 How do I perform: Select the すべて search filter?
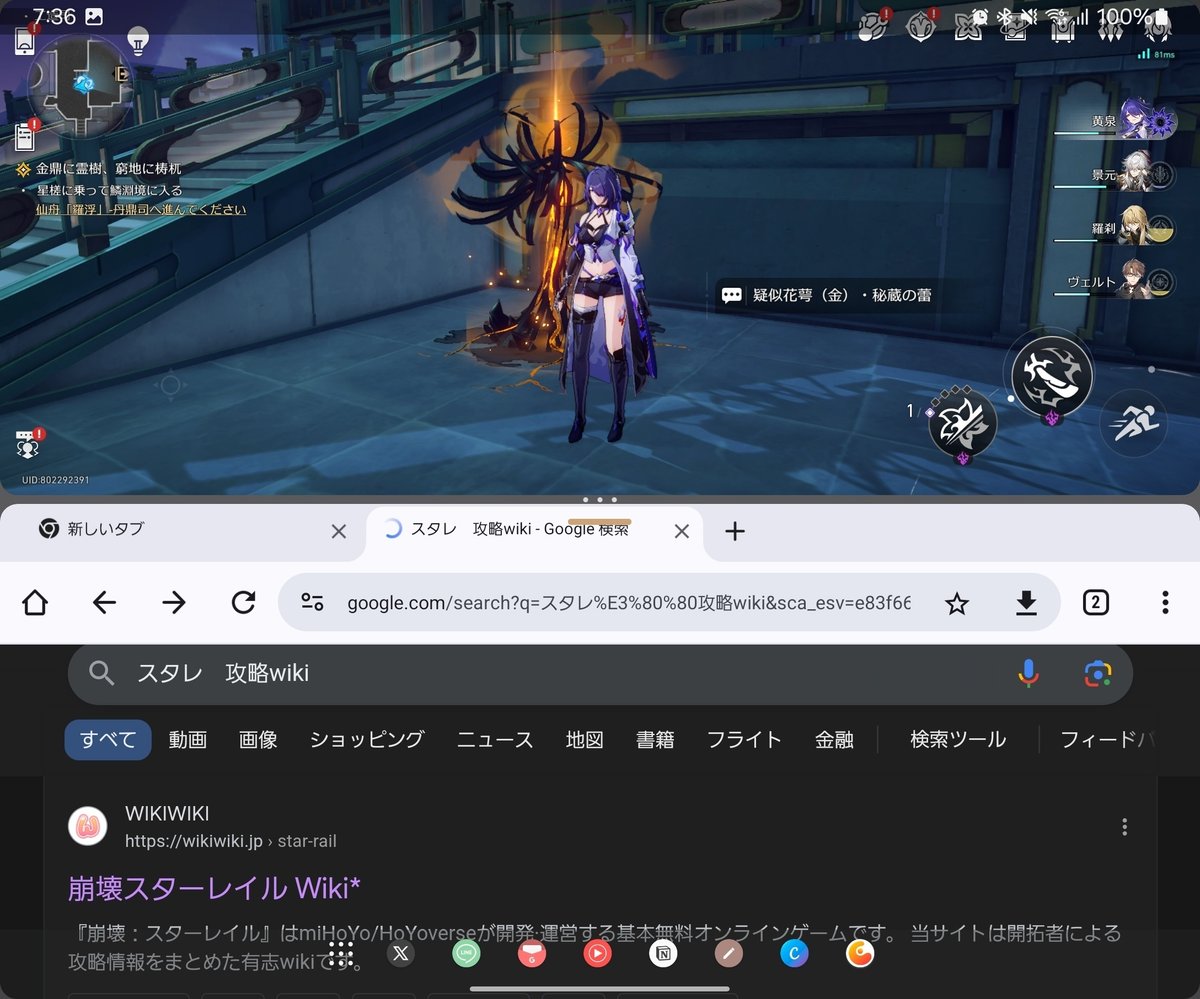click(108, 740)
